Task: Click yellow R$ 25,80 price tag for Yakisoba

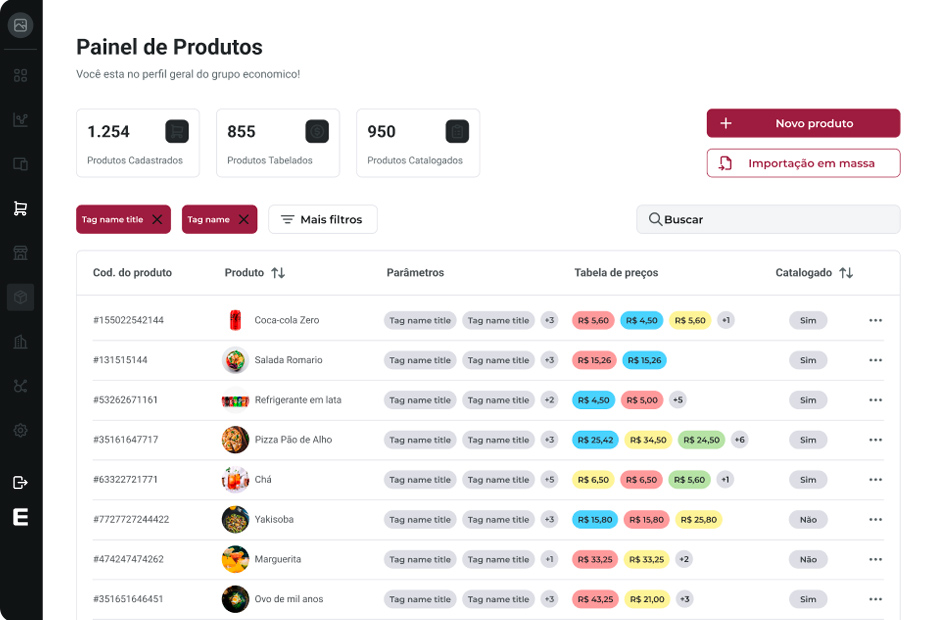Action: point(699,519)
